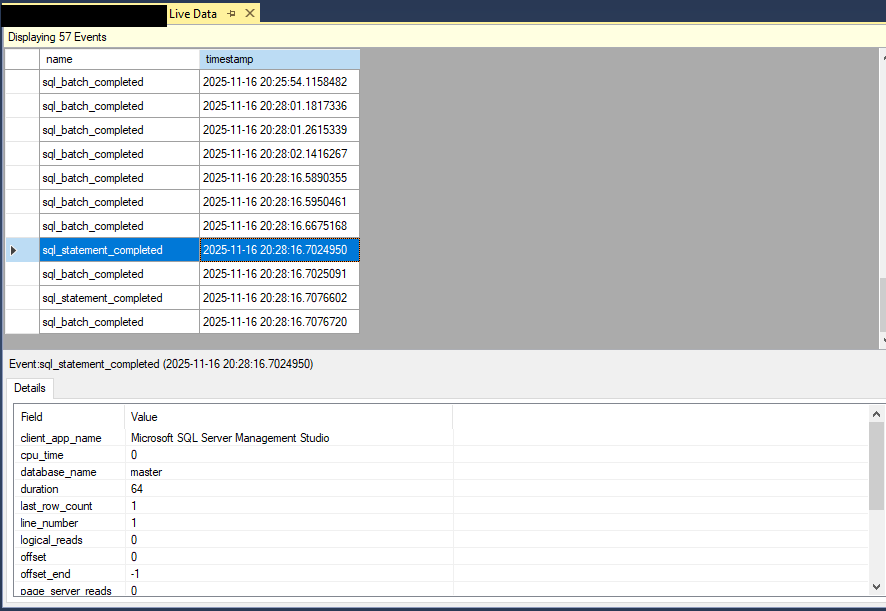Select the Details tab
This screenshot has width=886, height=611.
(29, 388)
